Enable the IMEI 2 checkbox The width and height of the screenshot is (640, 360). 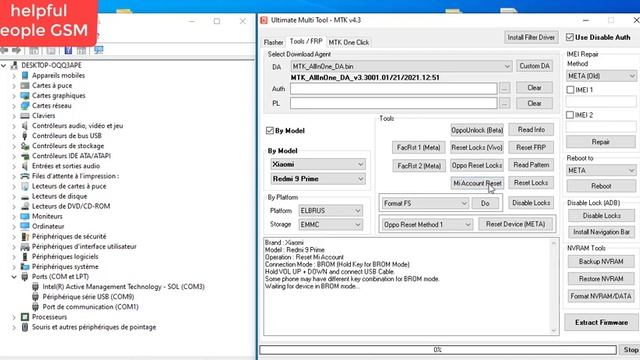pyautogui.click(x=570, y=115)
